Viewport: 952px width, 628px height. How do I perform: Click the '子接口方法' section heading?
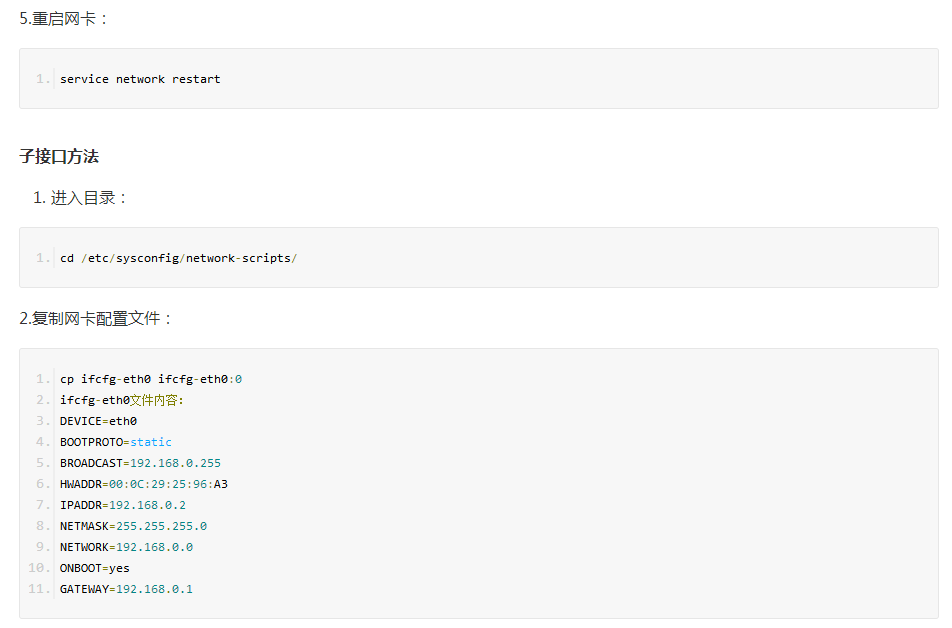pyautogui.click(x=59, y=156)
